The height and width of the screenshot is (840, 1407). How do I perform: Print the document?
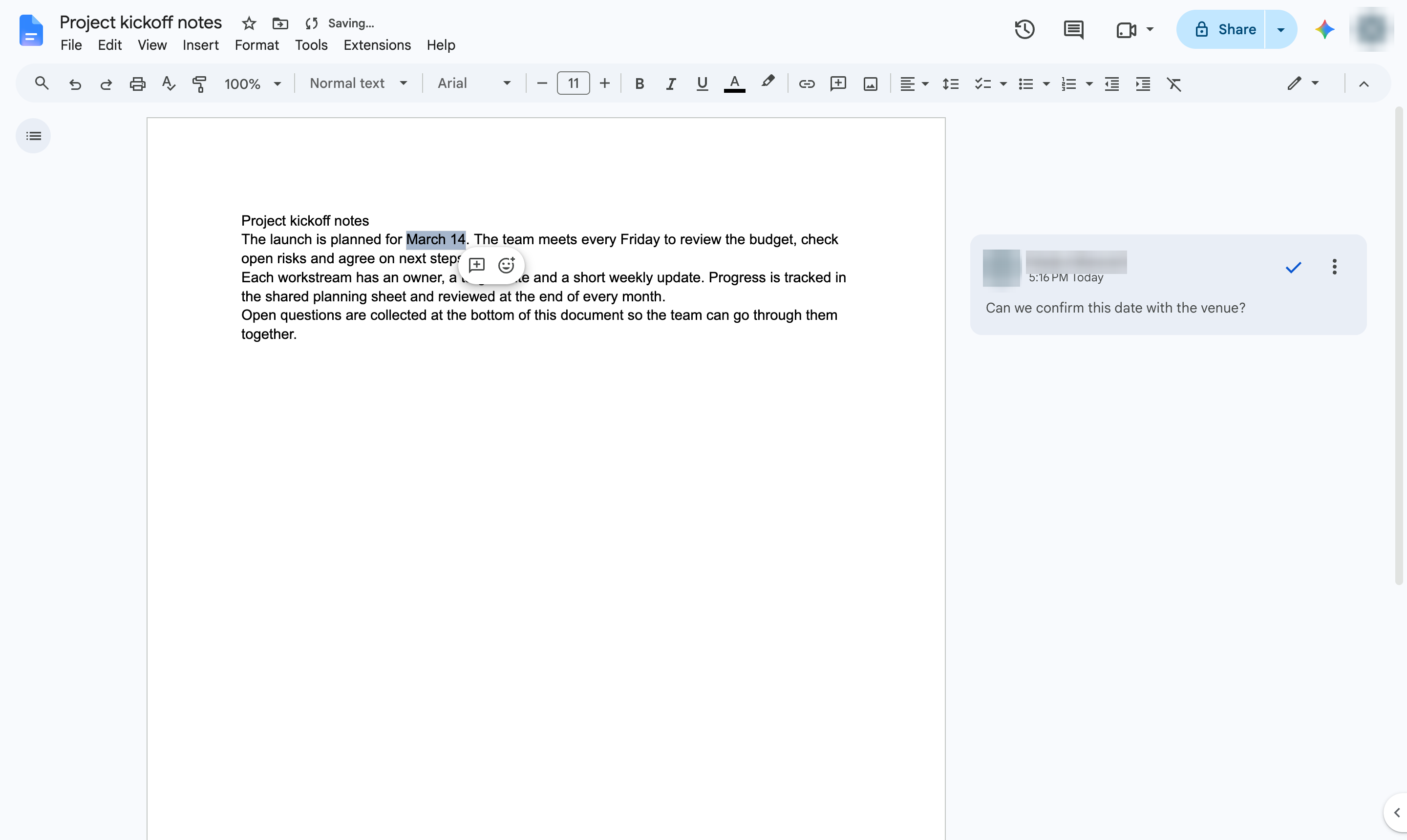tap(137, 84)
